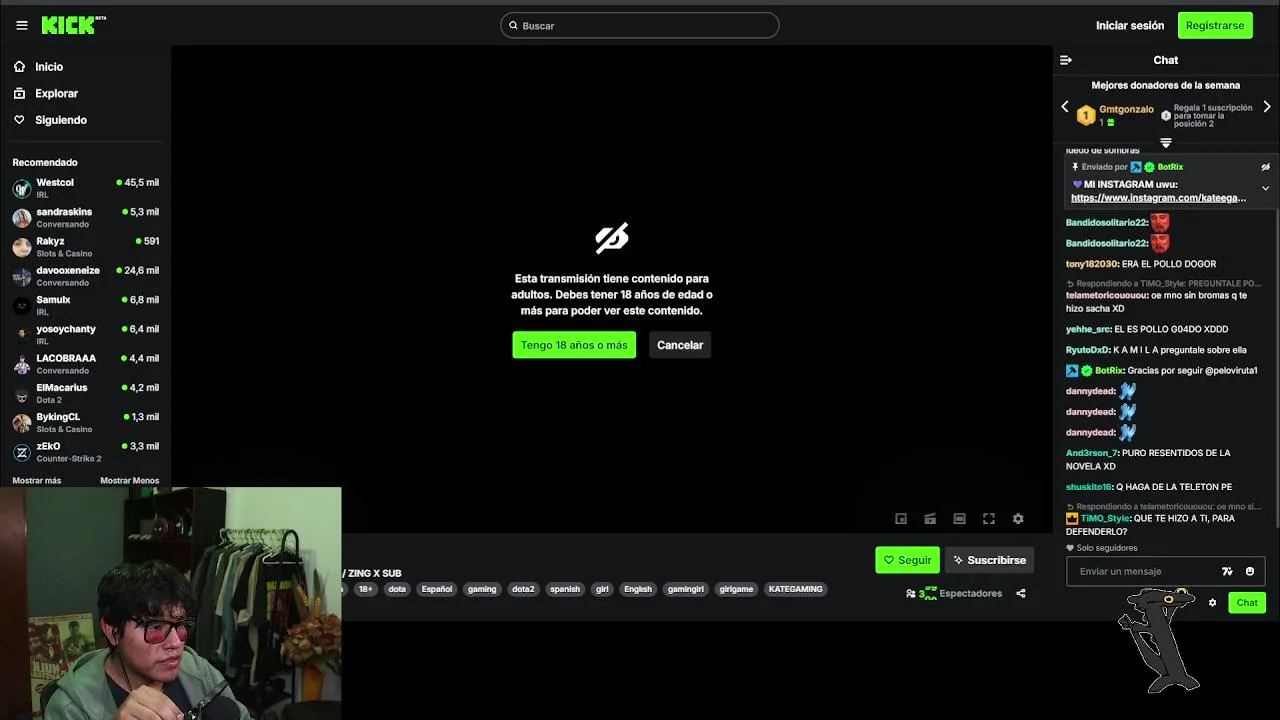1280x720 pixels.
Task: Open the emoji picker
Action: pyautogui.click(x=1250, y=571)
